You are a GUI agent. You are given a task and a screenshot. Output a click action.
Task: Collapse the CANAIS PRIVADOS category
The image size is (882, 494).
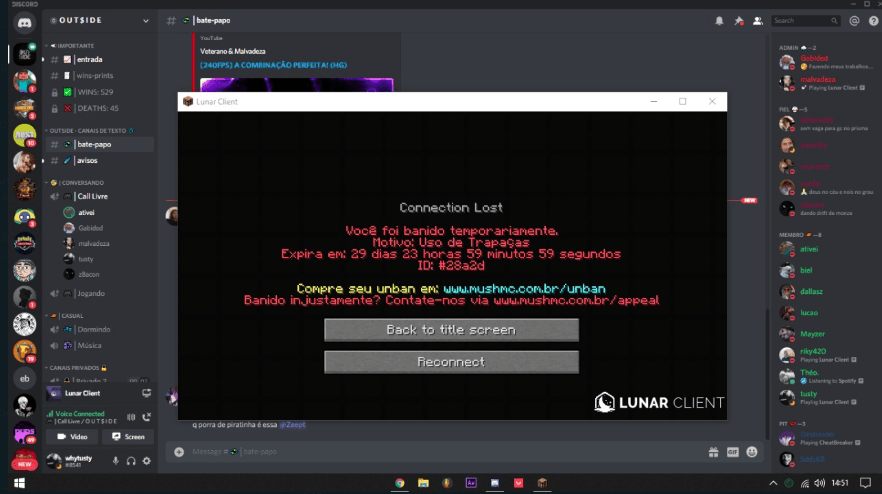click(x=76, y=368)
